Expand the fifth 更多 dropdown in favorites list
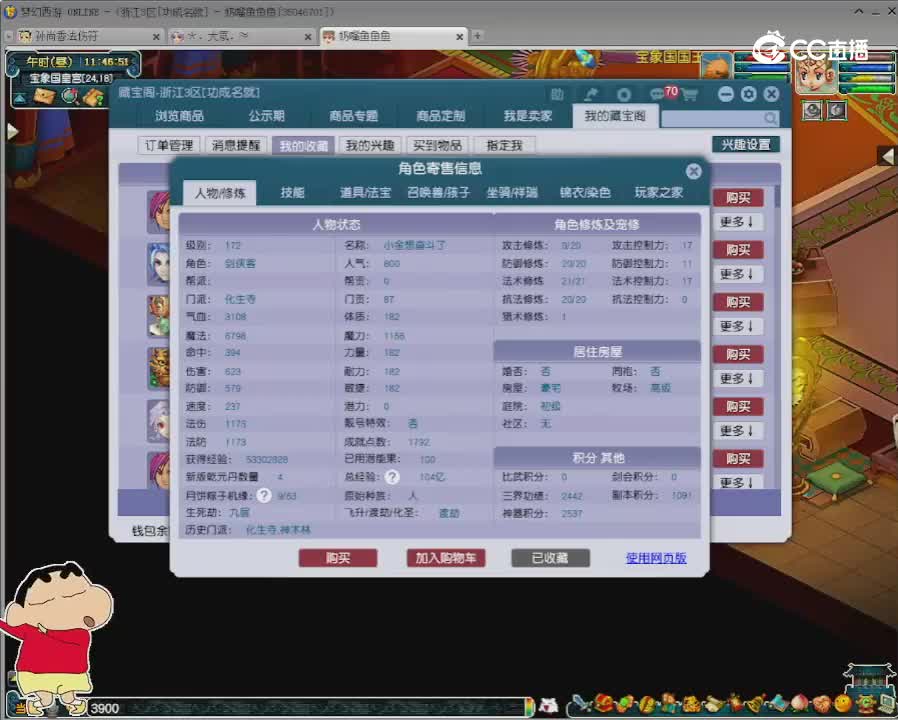 click(x=738, y=430)
